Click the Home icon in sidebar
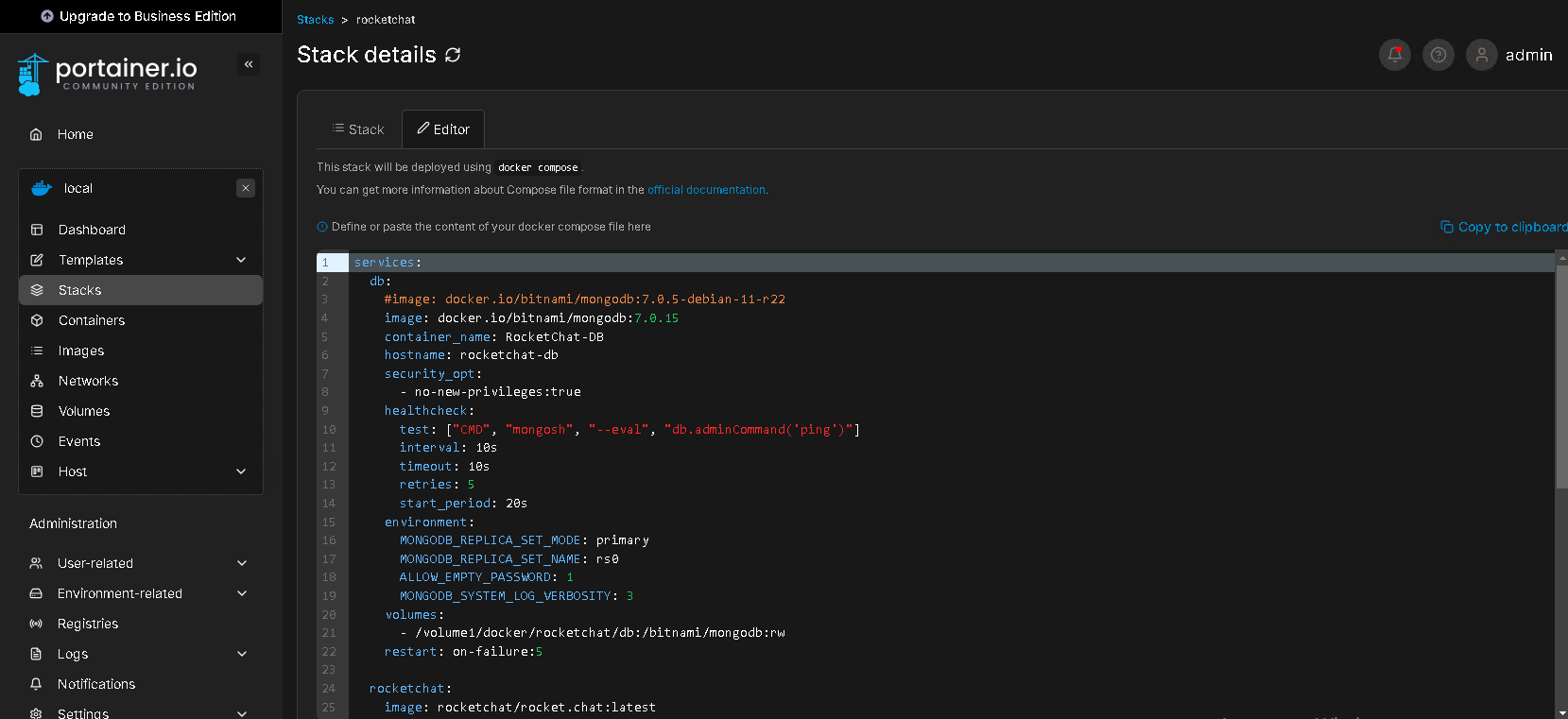The width and height of the screenshot is (1568, 719). pyautogui.click(x=36, y=134)
